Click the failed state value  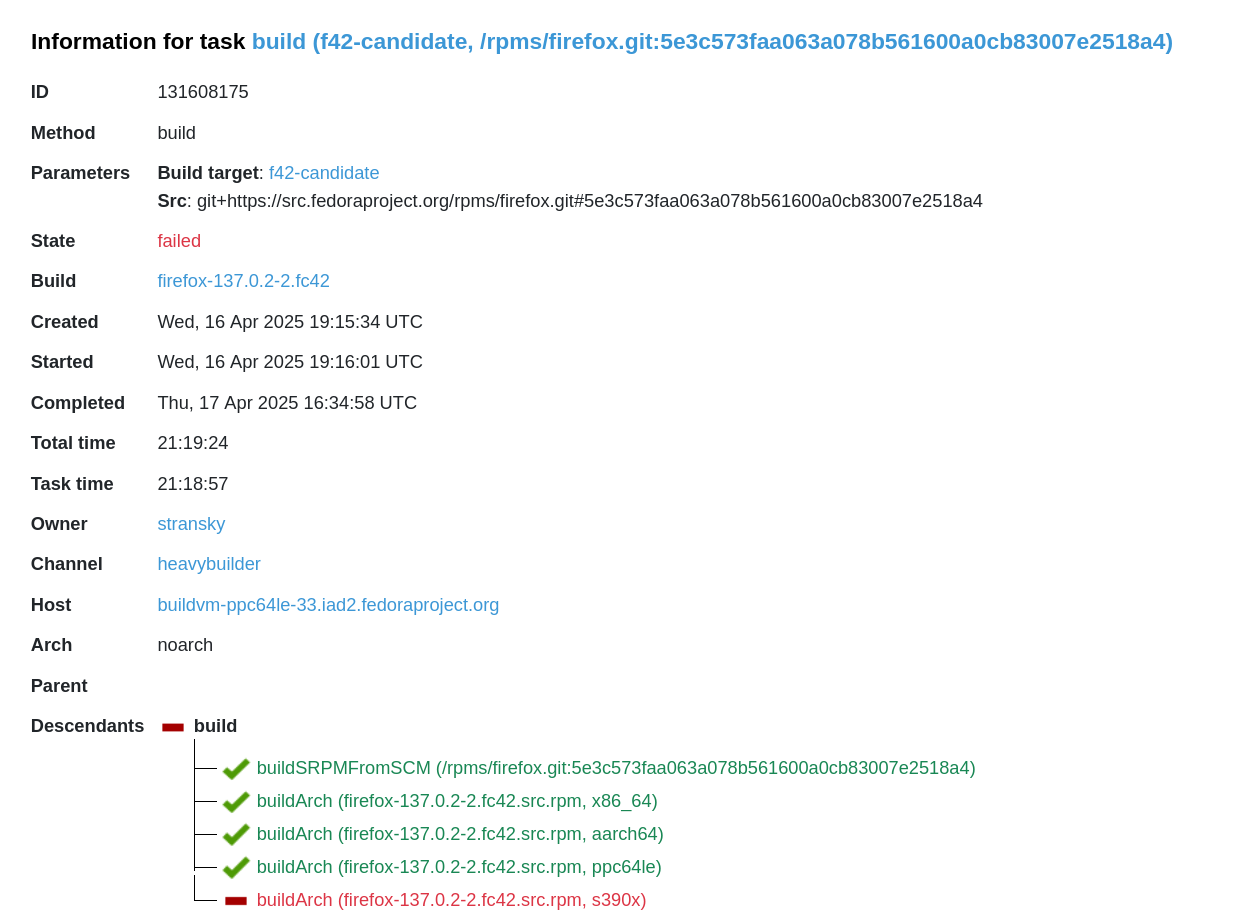179,241
